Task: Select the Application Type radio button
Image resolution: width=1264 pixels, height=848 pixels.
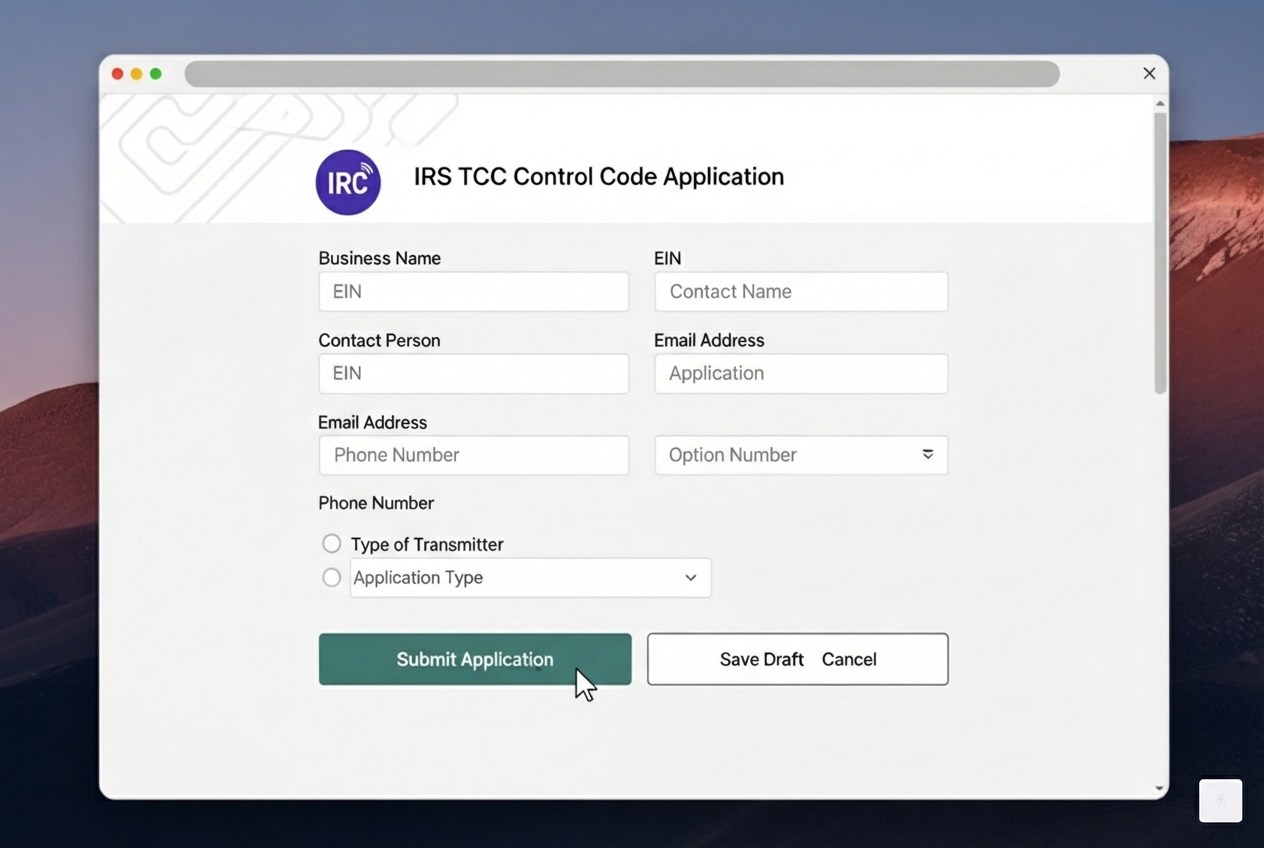Action: coord(331,577)
